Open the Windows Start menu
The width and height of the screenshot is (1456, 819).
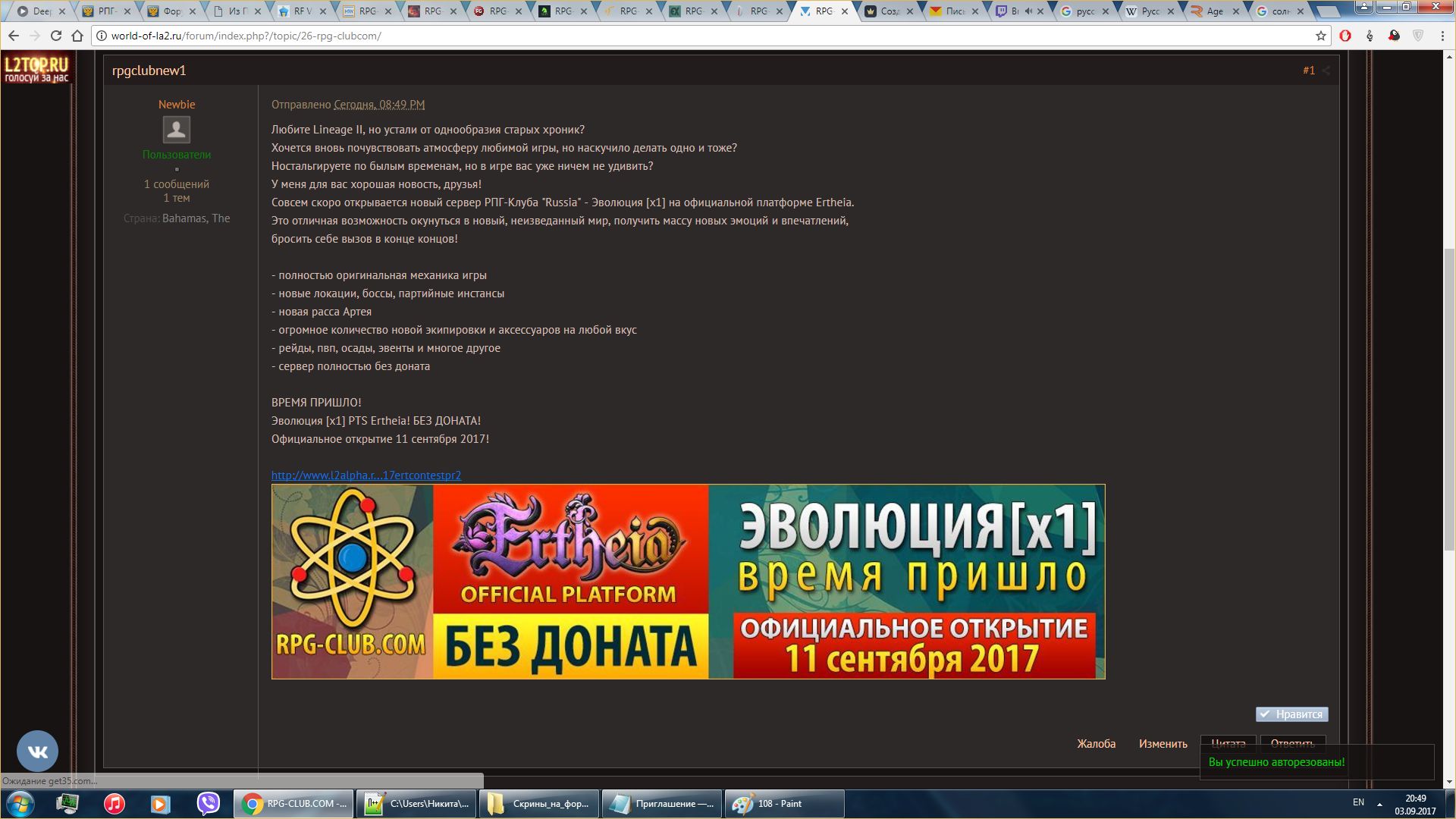[20, 804]
